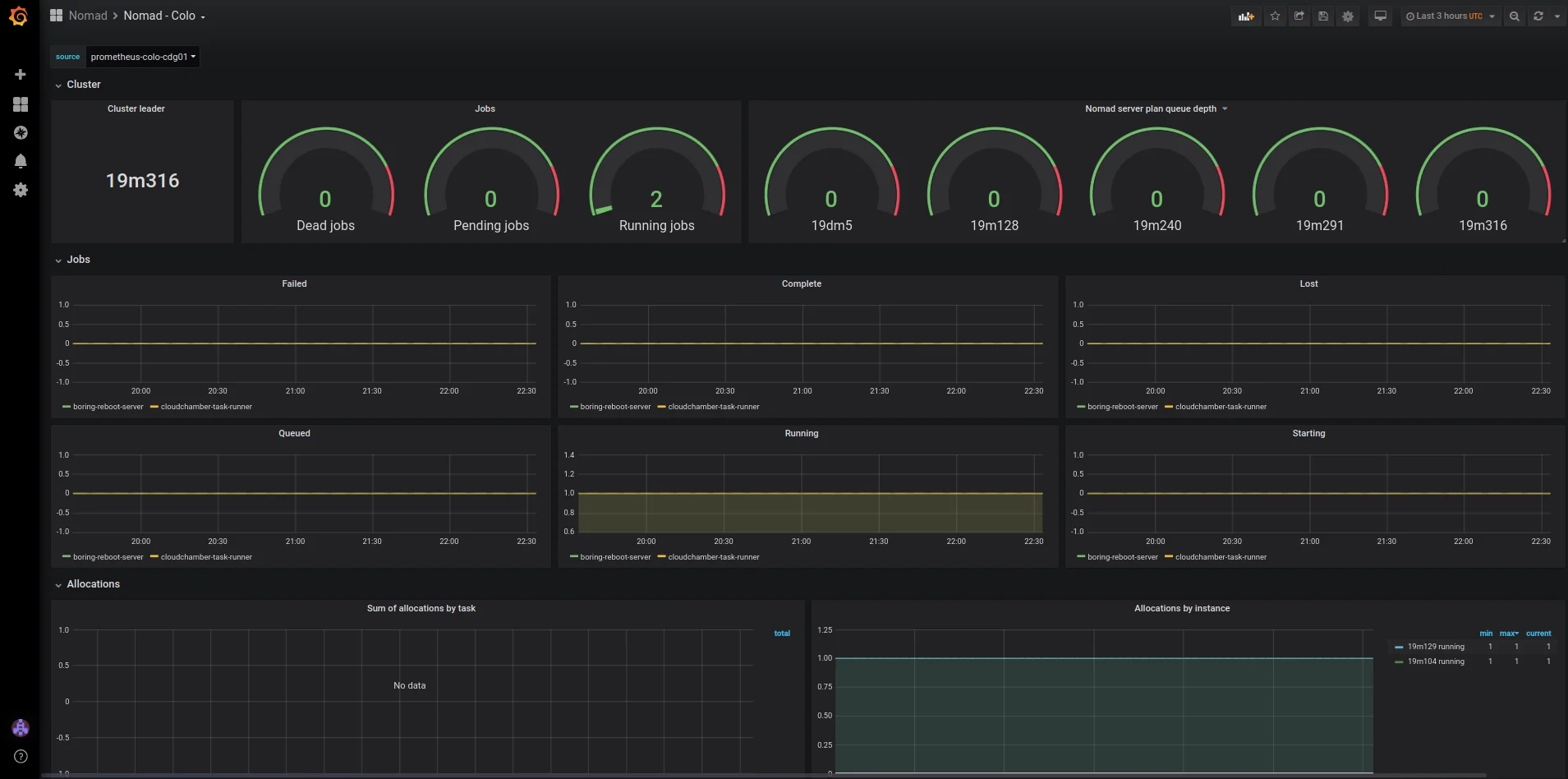Click the 19dm5 queue depth gauge
The width and height of the screenshot is (1568, 779).
coord(831,179)
